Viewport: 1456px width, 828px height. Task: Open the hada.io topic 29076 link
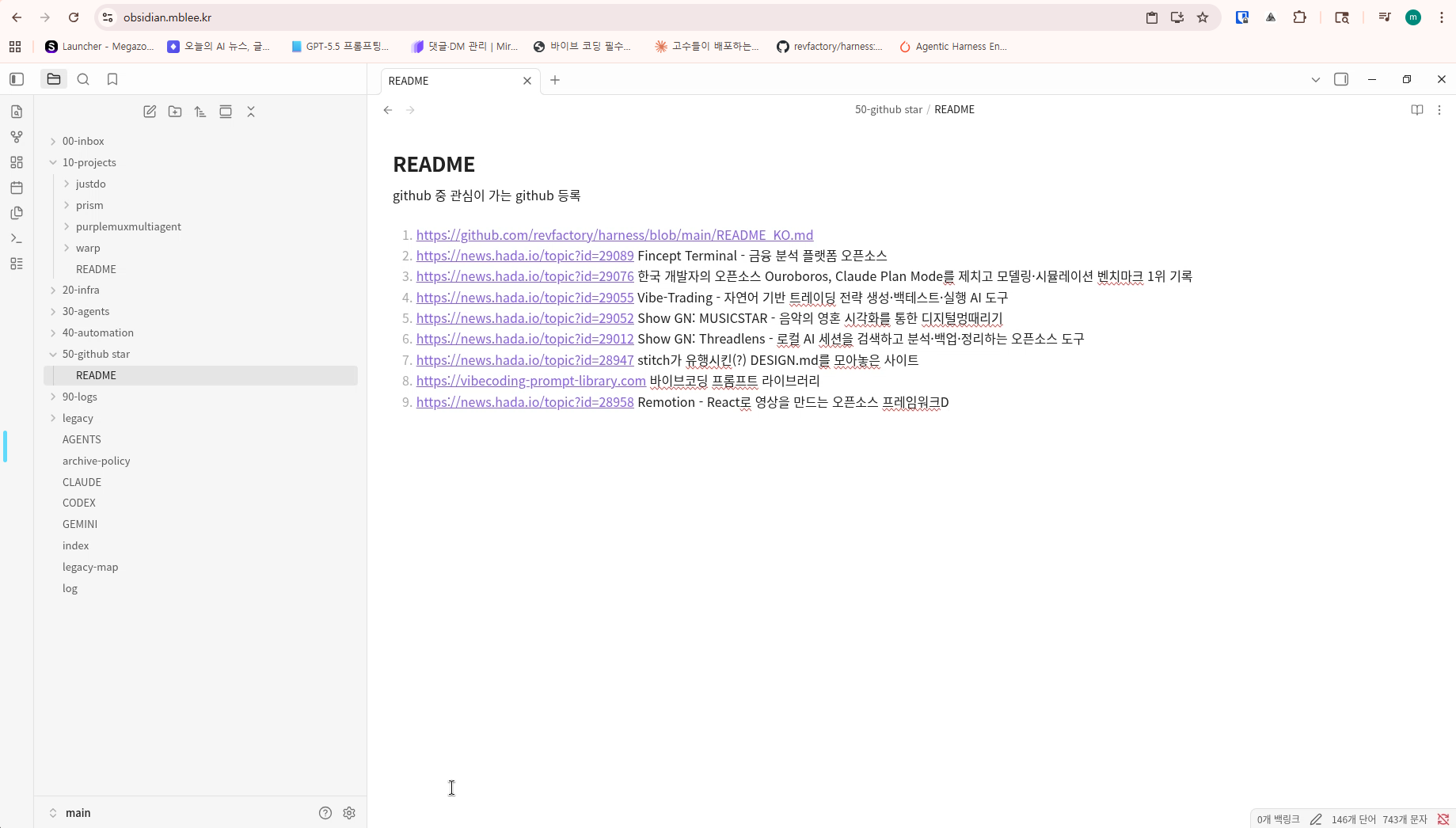pyautogui.click(x=525, y=276)
